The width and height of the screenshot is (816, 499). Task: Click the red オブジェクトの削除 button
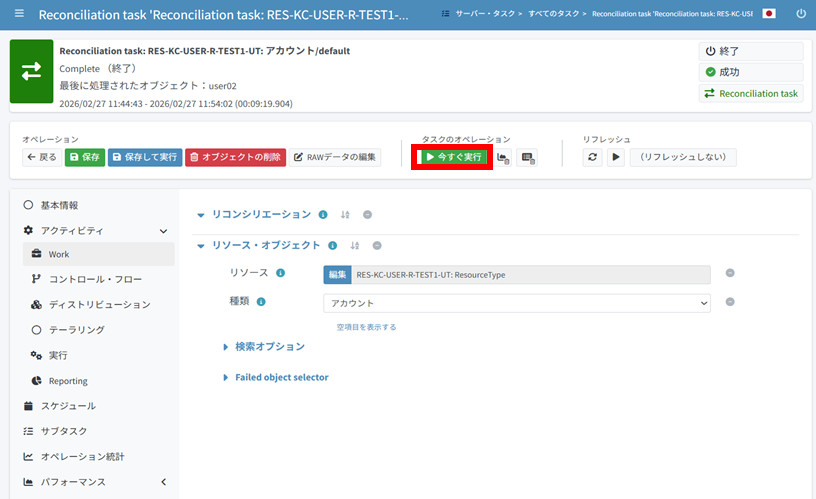(235, 157)
